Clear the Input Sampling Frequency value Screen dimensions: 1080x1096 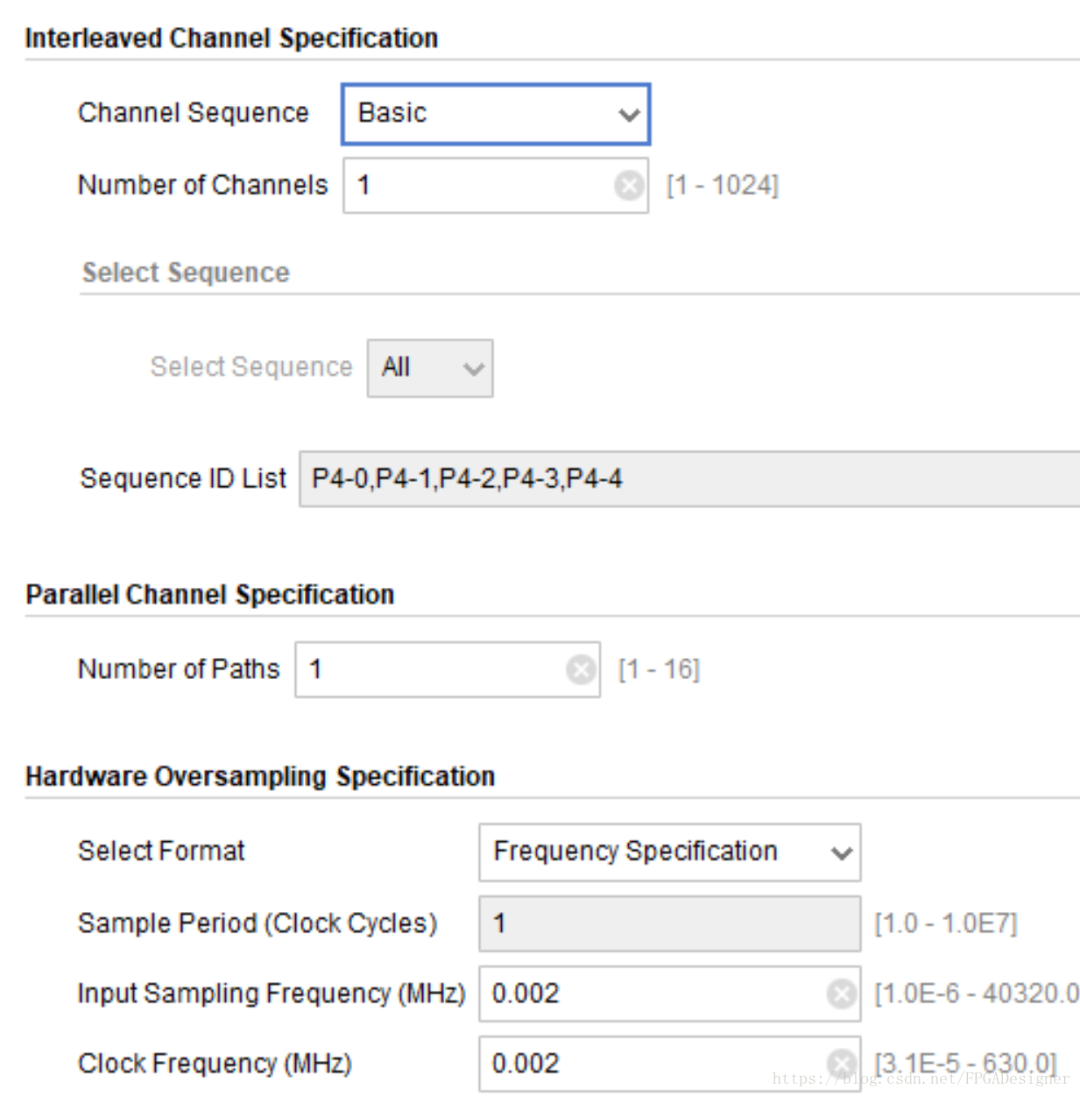842,994
